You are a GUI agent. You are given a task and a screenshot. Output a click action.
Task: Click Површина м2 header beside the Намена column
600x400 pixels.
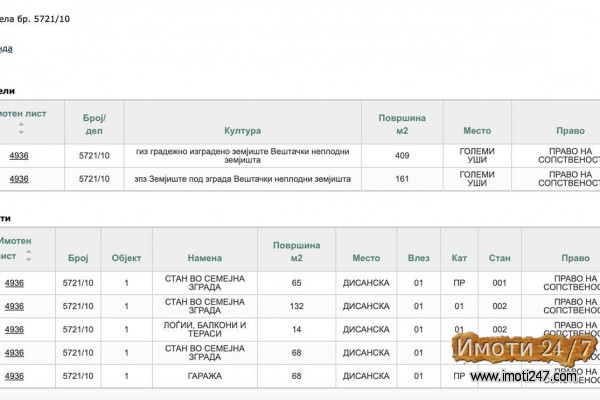(x=296, y=250)
